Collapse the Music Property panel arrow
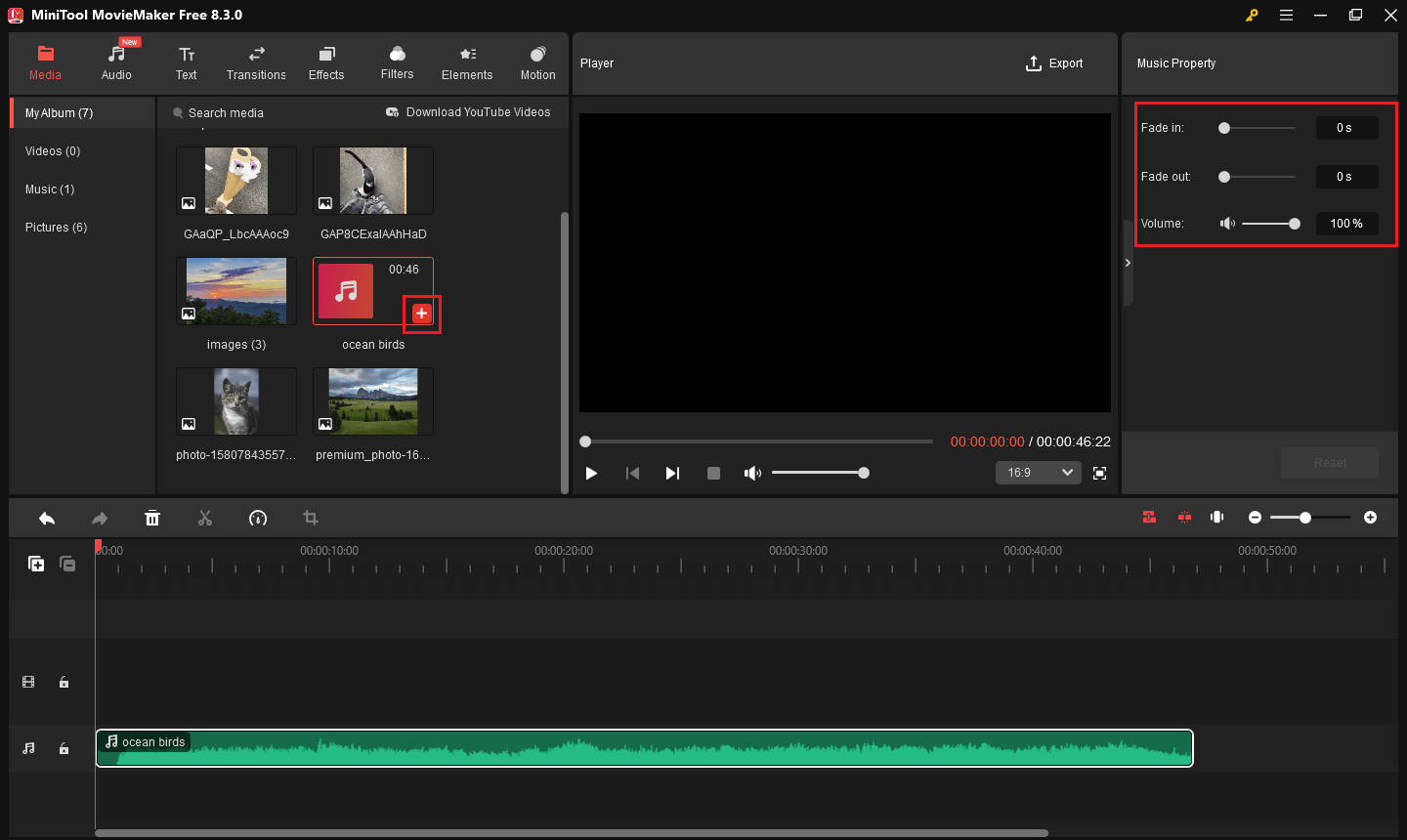 coord(1128,263)
